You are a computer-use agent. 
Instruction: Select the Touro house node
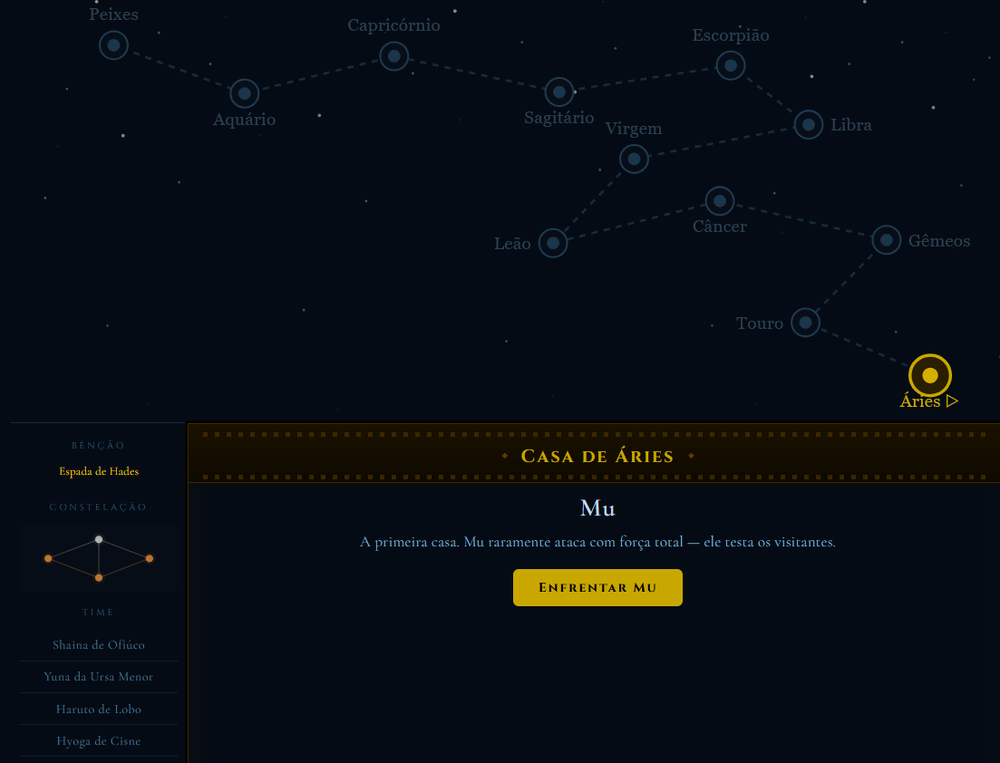805,322
